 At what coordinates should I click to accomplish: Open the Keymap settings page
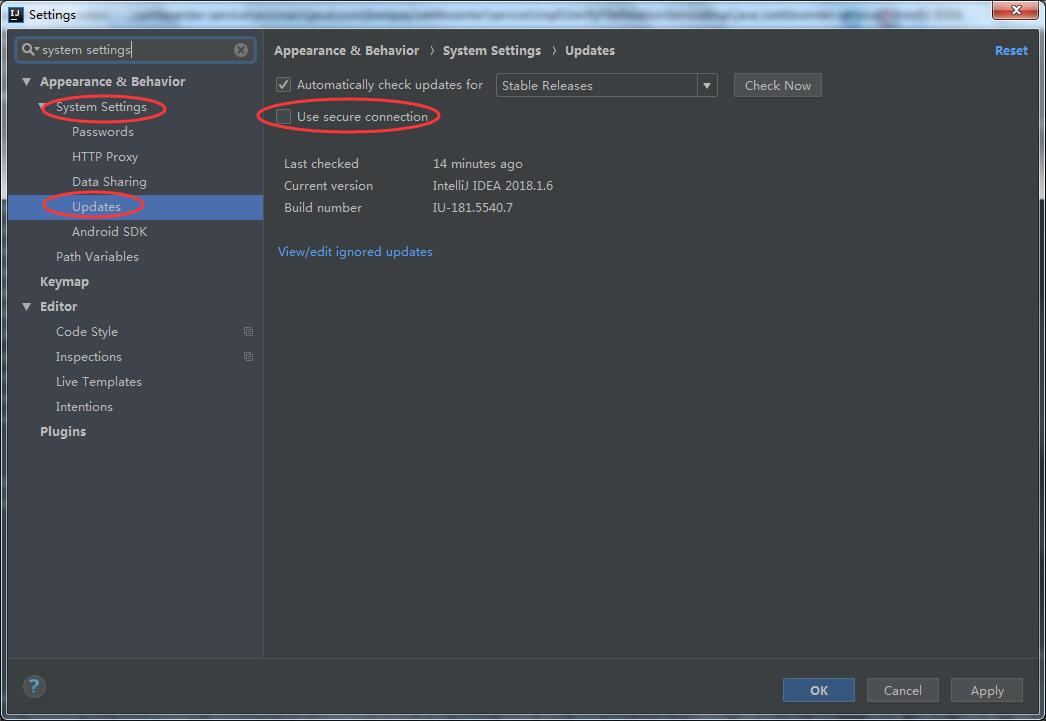click(64, 281)
